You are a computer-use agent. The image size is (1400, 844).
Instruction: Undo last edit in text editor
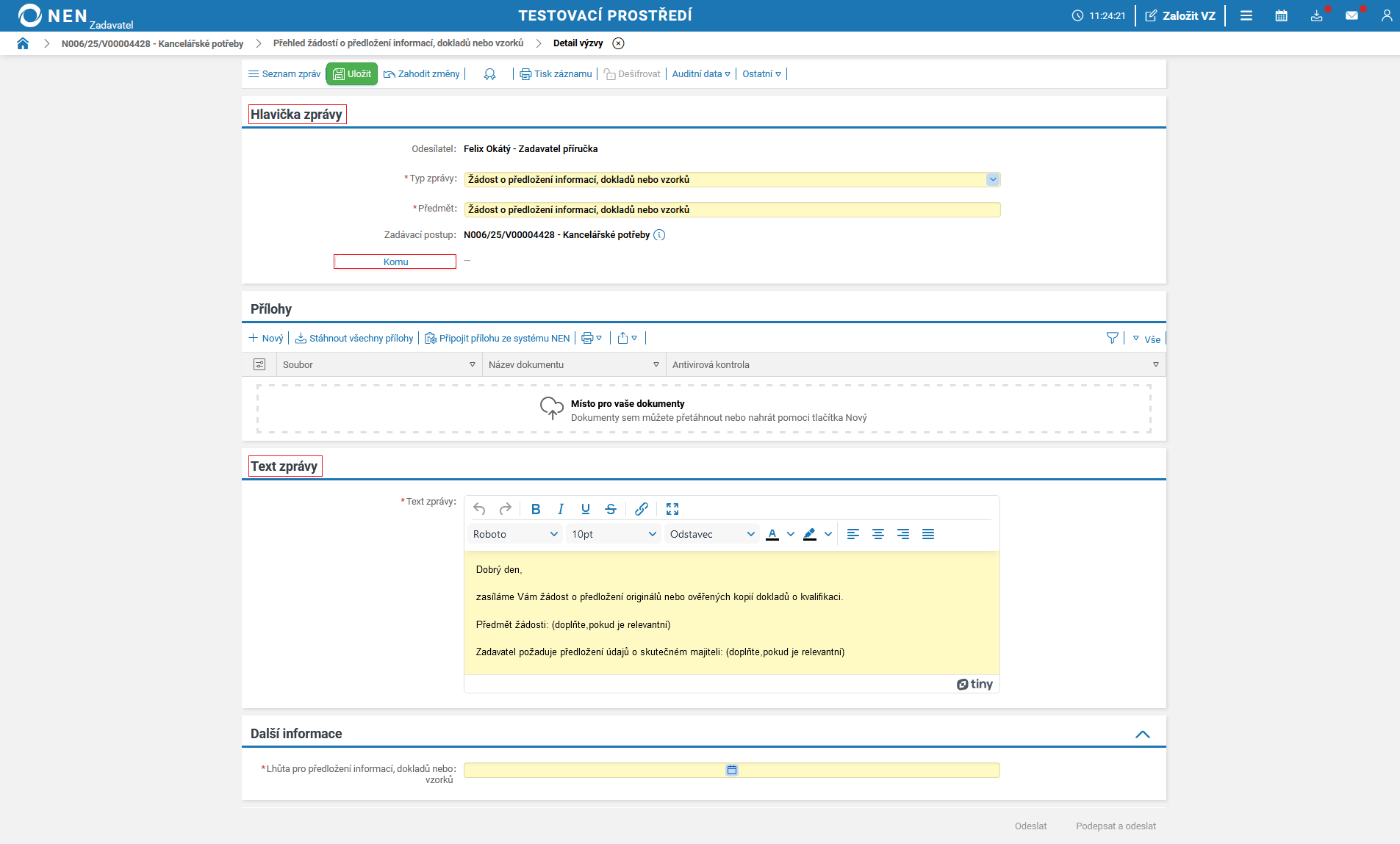479,509
